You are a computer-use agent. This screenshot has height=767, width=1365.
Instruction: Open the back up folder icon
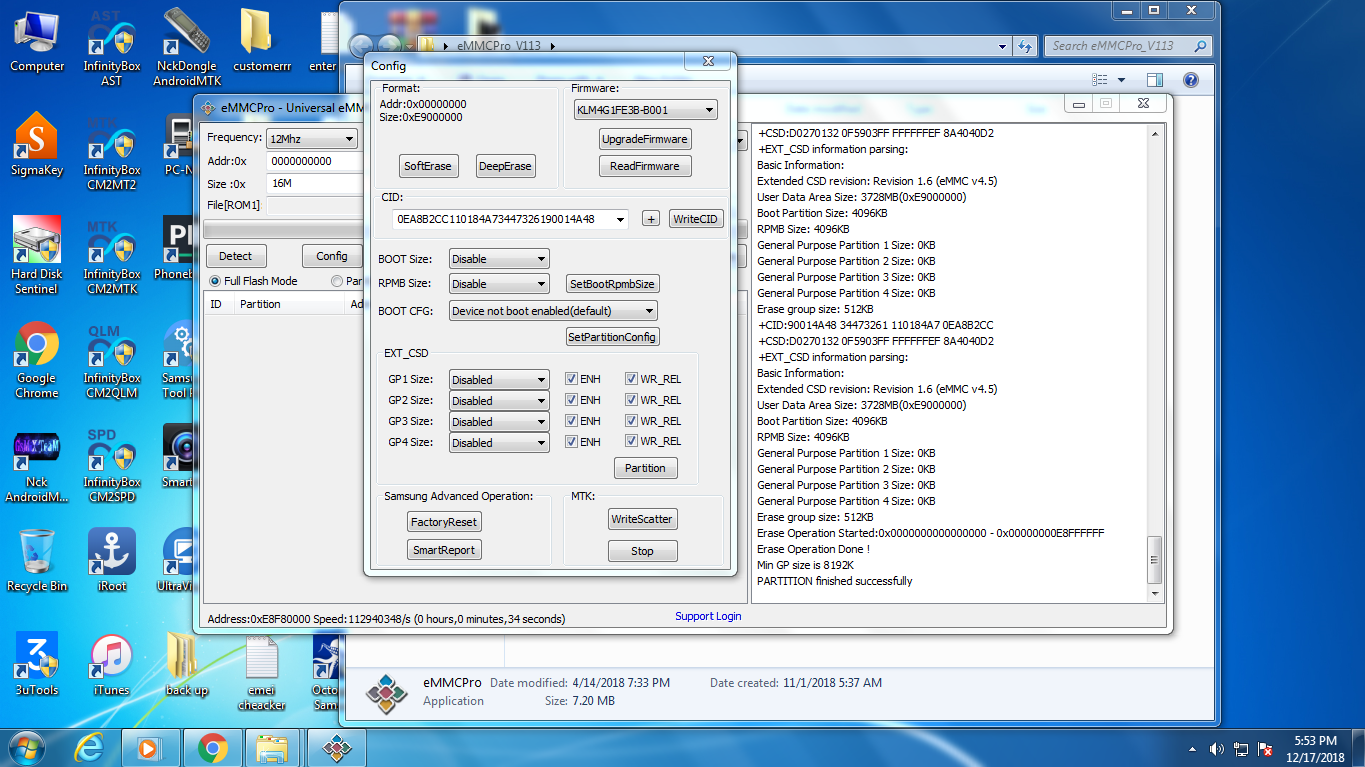coord(186,664)
